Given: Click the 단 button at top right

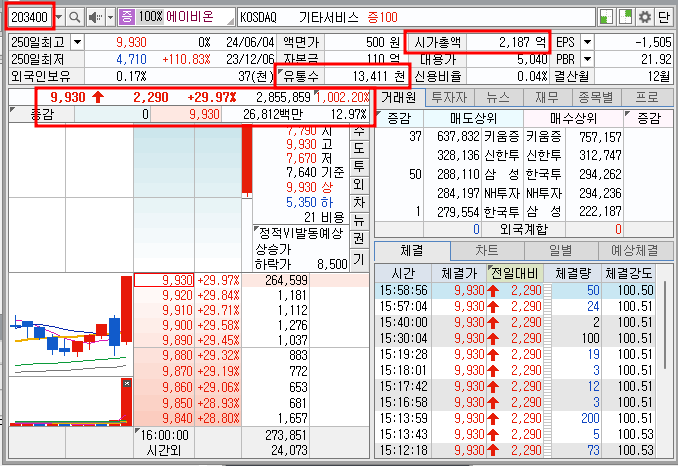Looking at the screenshot, I should [663, 17].
